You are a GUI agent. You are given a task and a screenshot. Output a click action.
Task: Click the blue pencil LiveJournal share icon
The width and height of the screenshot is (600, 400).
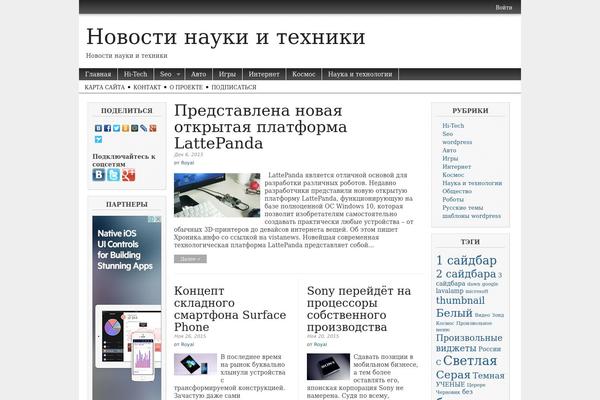[143, 128]
